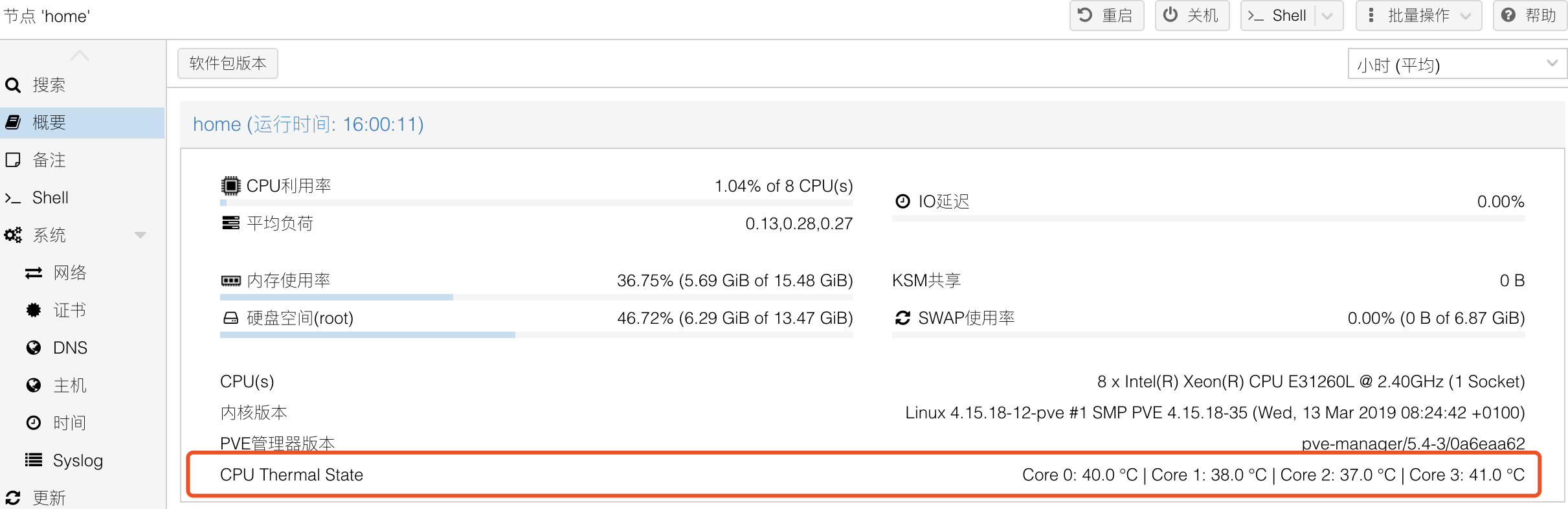Open Shell from the left sidebar

(50, 198)
